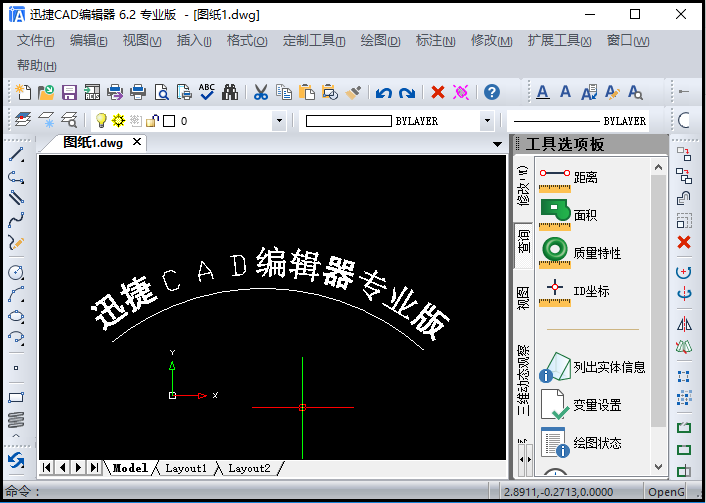
Task: Open Find with the binoculars icon
Action: [230, 92]
